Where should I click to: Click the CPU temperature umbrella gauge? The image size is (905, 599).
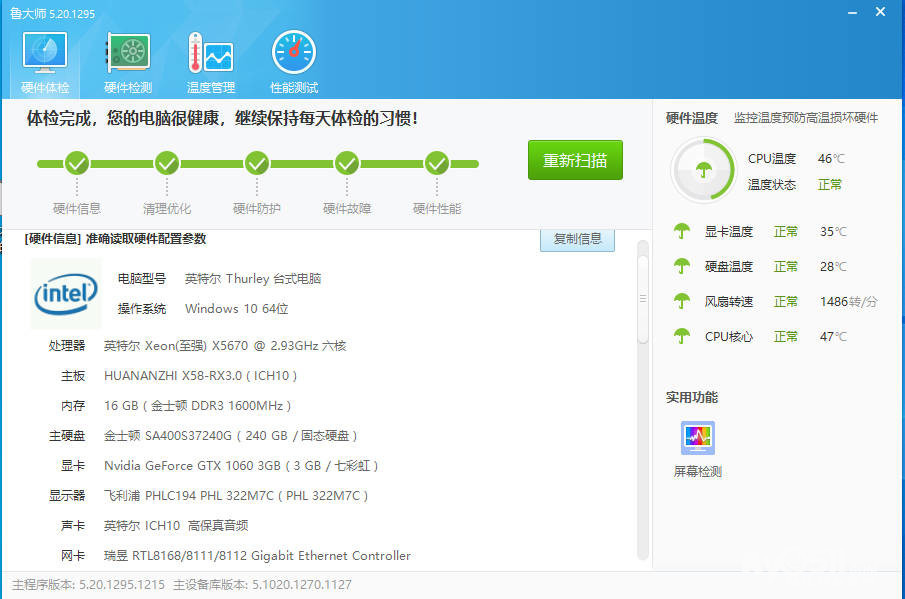pyautogui.click(x=703, y=171)
